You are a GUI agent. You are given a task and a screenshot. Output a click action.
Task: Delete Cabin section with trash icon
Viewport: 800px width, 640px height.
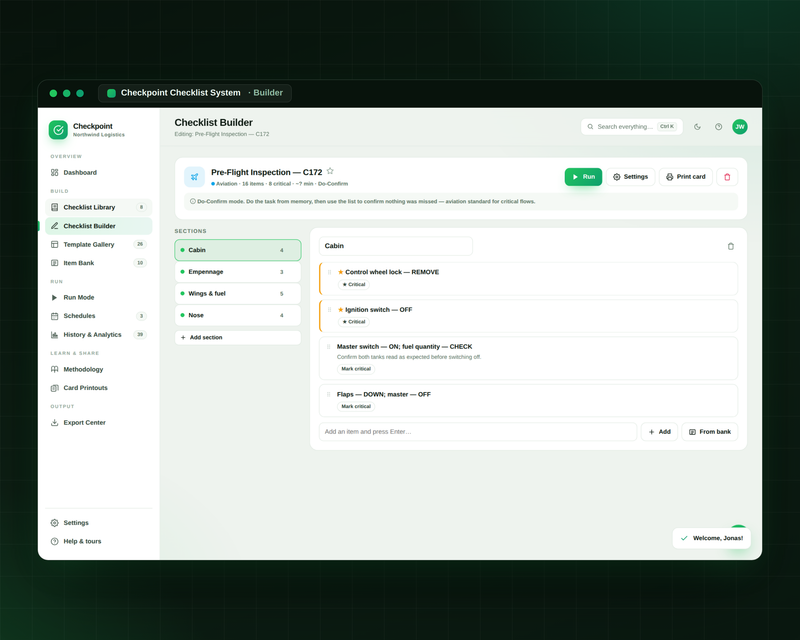[731, 246]
